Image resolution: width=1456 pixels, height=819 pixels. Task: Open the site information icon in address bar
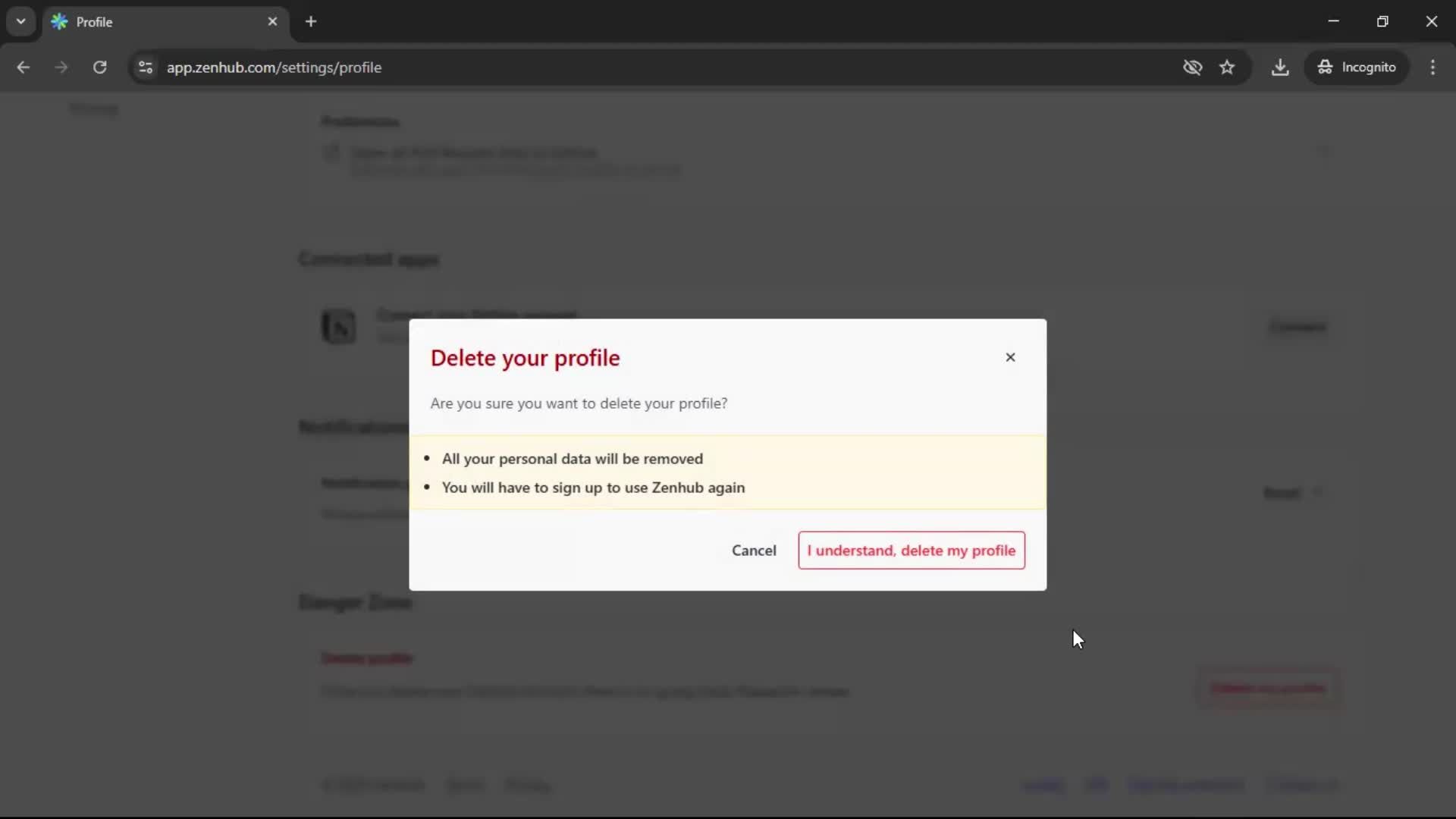click(146, 67)
